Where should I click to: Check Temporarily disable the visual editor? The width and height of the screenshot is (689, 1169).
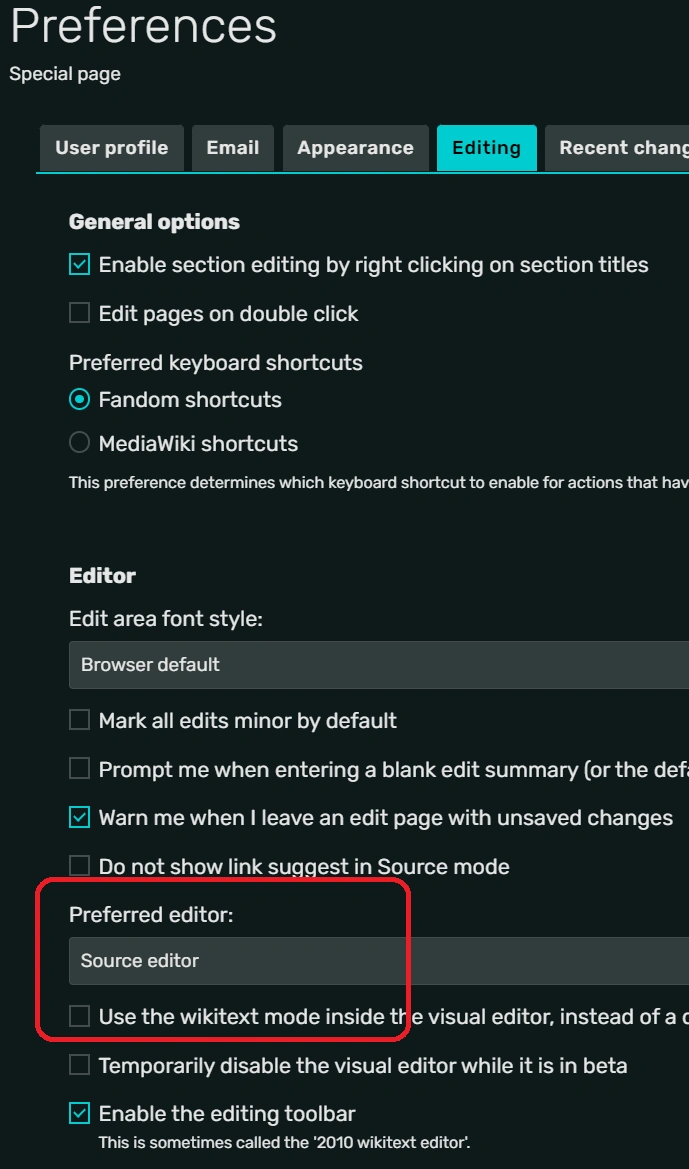pyautogui.click(x=78, y=1064)
